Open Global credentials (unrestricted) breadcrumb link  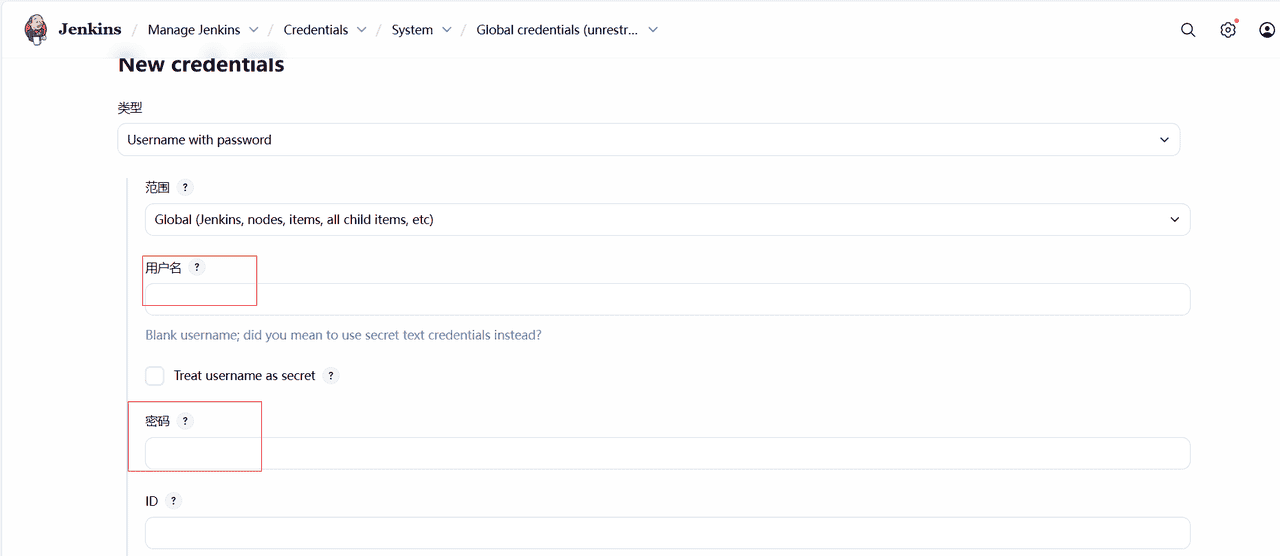click(x=556, y=30)
